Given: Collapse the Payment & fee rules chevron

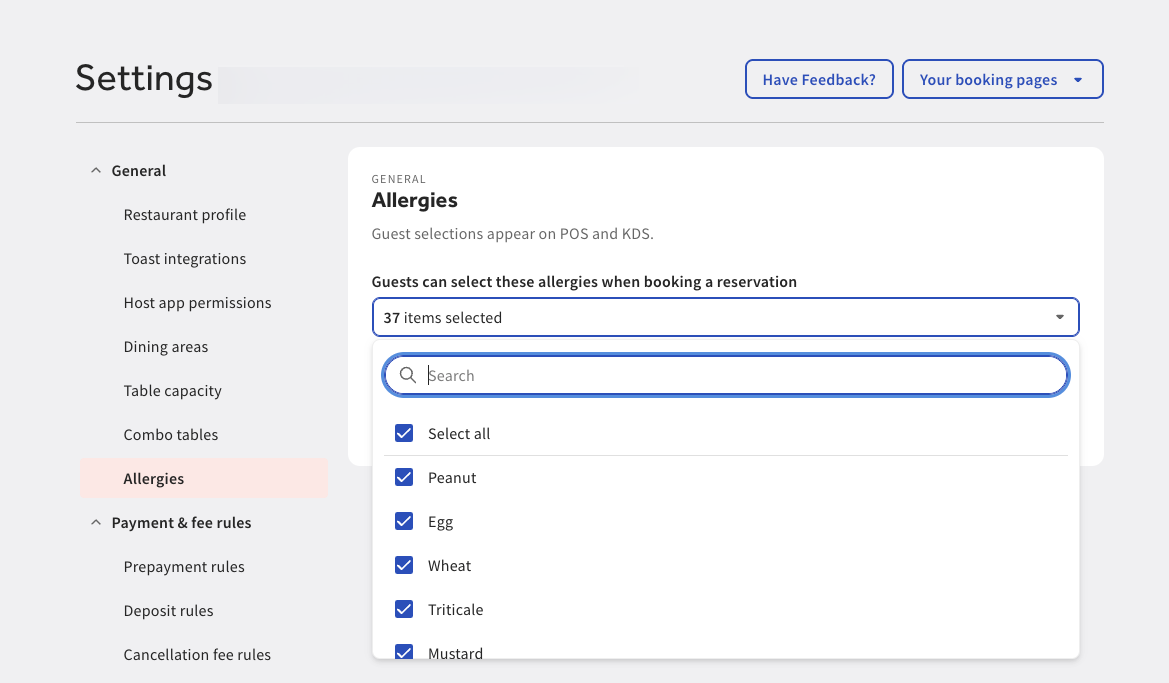Looking at the screenshot, I should pyautogui.click(x=95, y=521).
